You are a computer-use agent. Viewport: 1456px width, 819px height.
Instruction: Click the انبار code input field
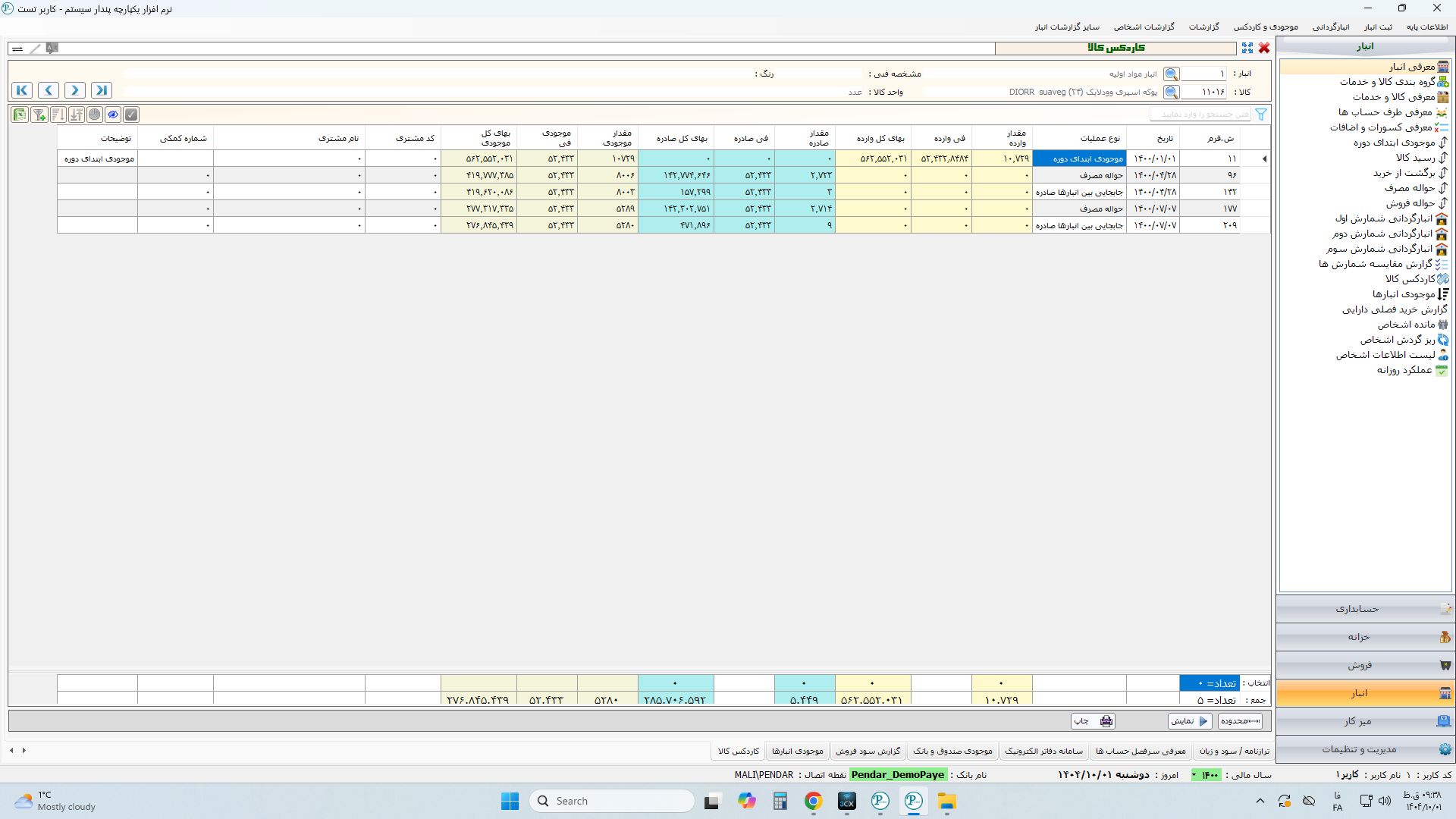pyautogui.click(x=1204, y=74)
